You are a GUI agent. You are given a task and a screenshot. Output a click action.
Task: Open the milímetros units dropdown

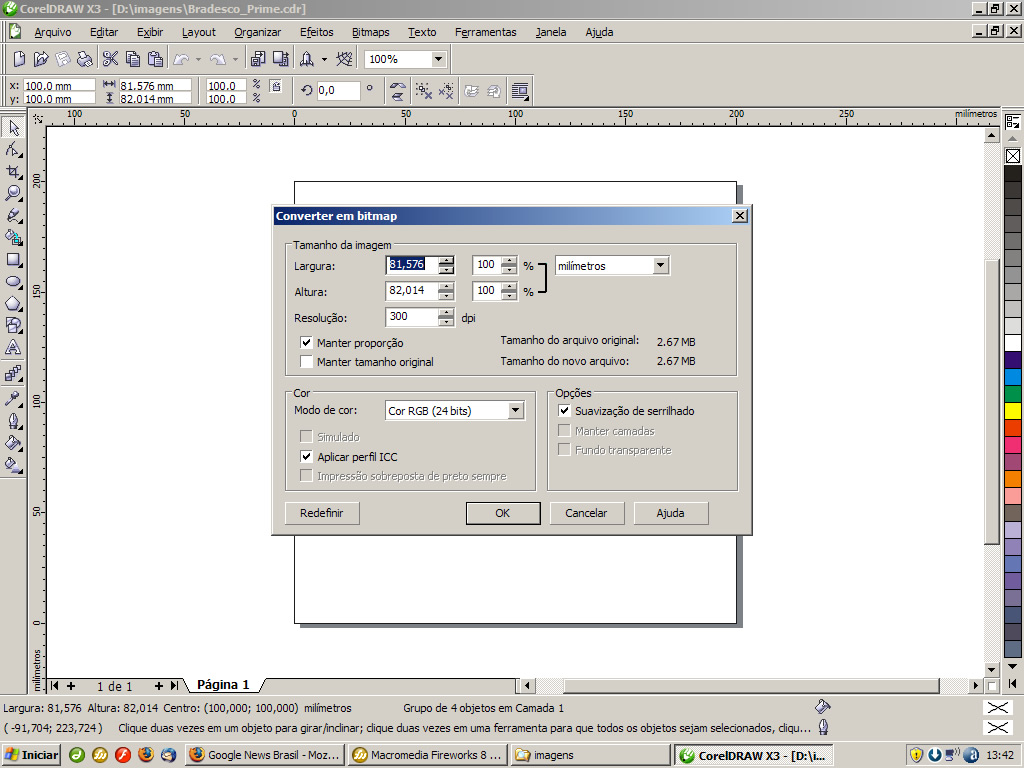point(660,265)
